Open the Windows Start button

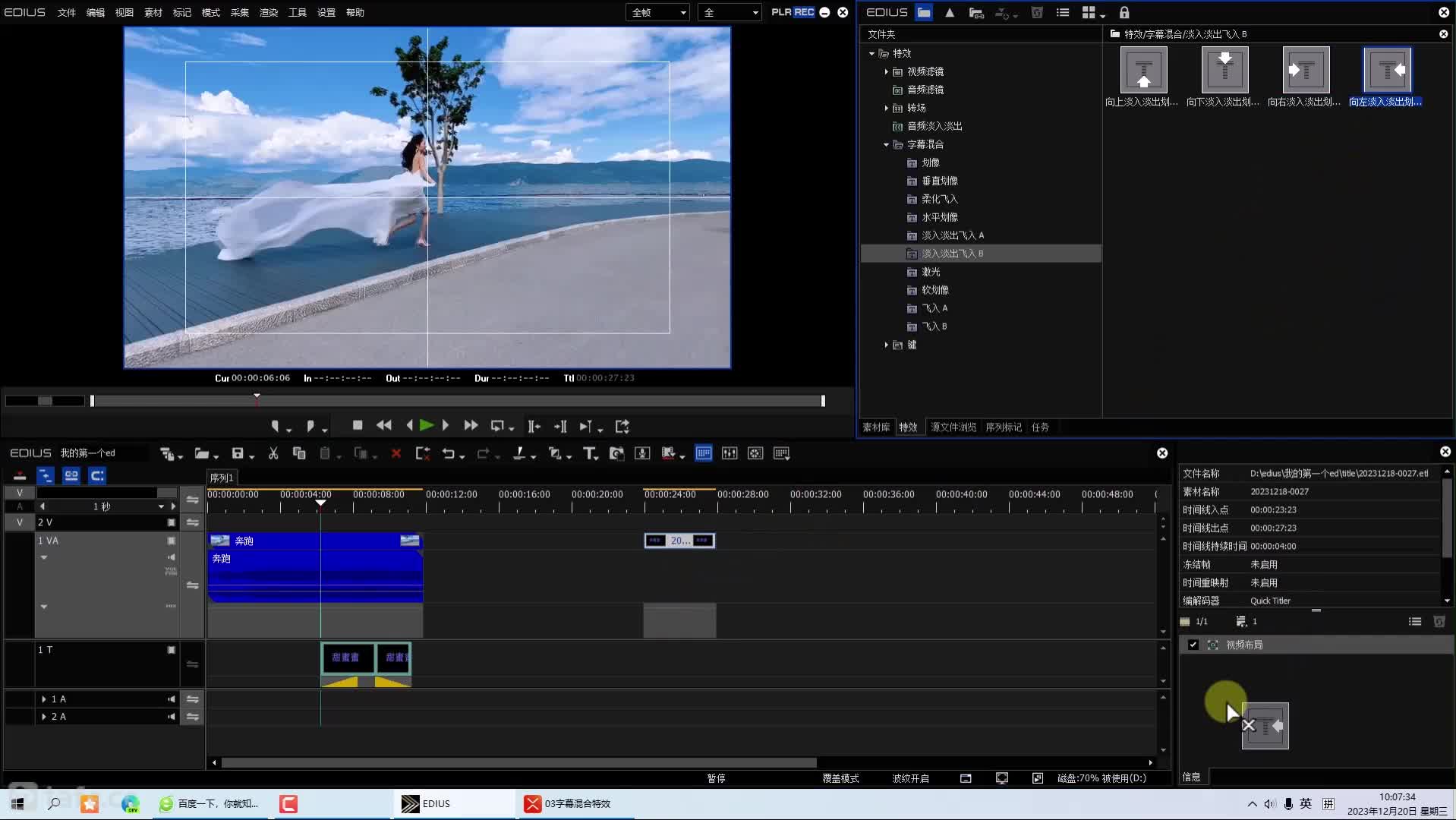coord(17,803)
